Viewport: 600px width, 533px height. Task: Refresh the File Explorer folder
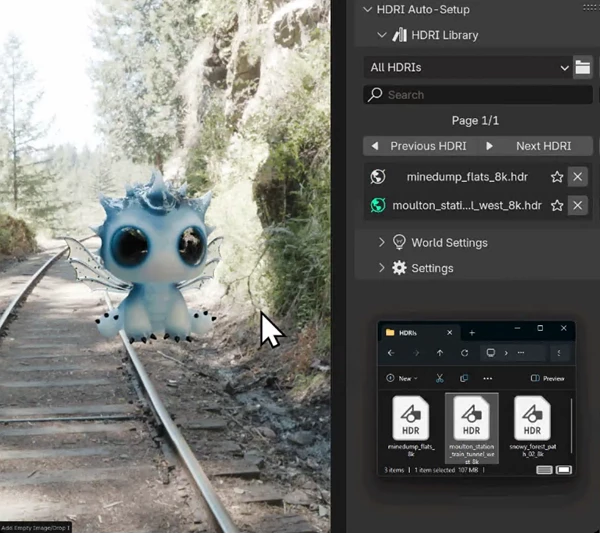pyautogui.click(x=465, y=353)
